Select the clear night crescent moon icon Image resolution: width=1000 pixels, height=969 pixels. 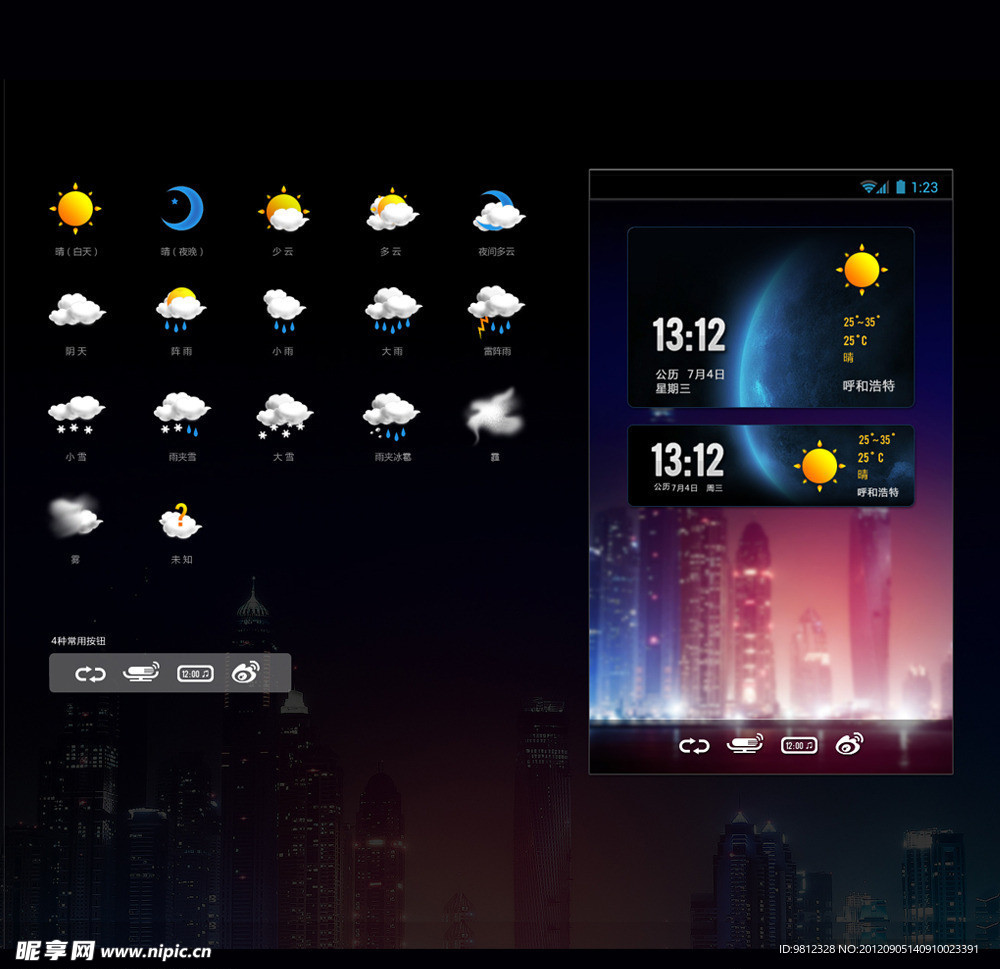(182, 208)
